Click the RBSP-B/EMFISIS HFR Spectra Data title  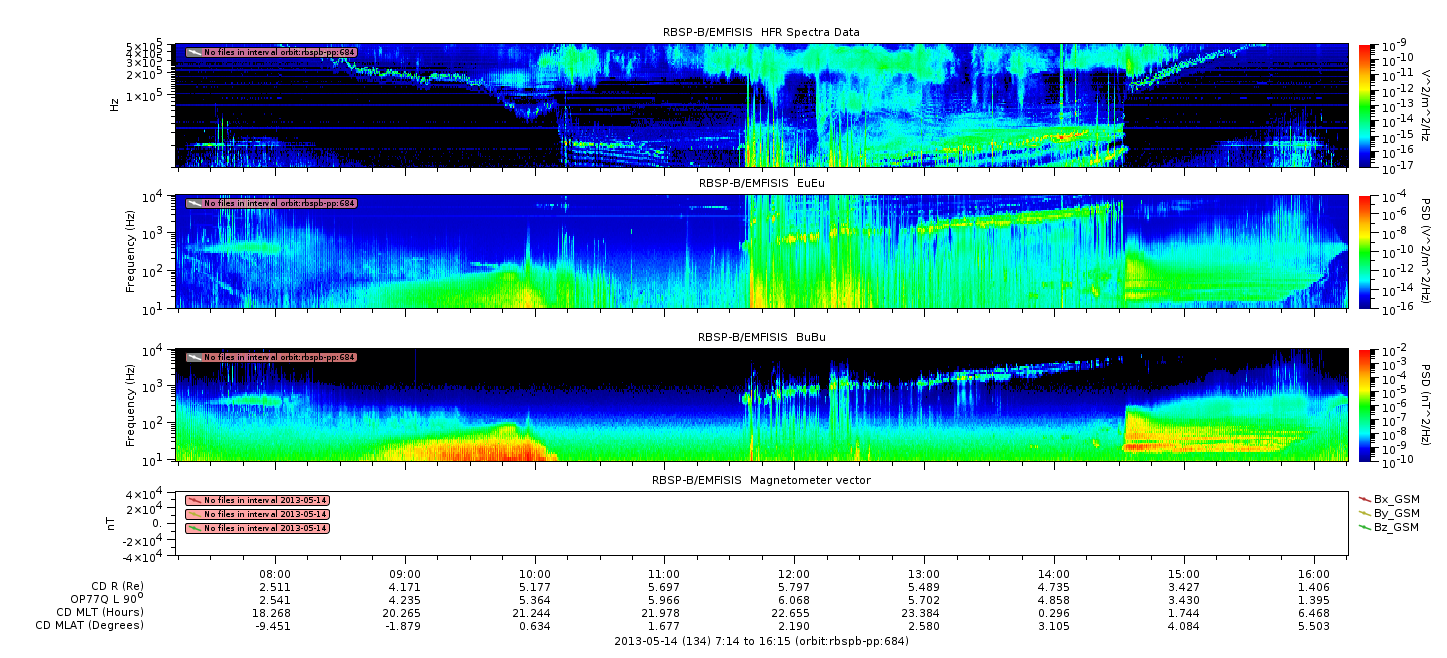click(761, 32)
